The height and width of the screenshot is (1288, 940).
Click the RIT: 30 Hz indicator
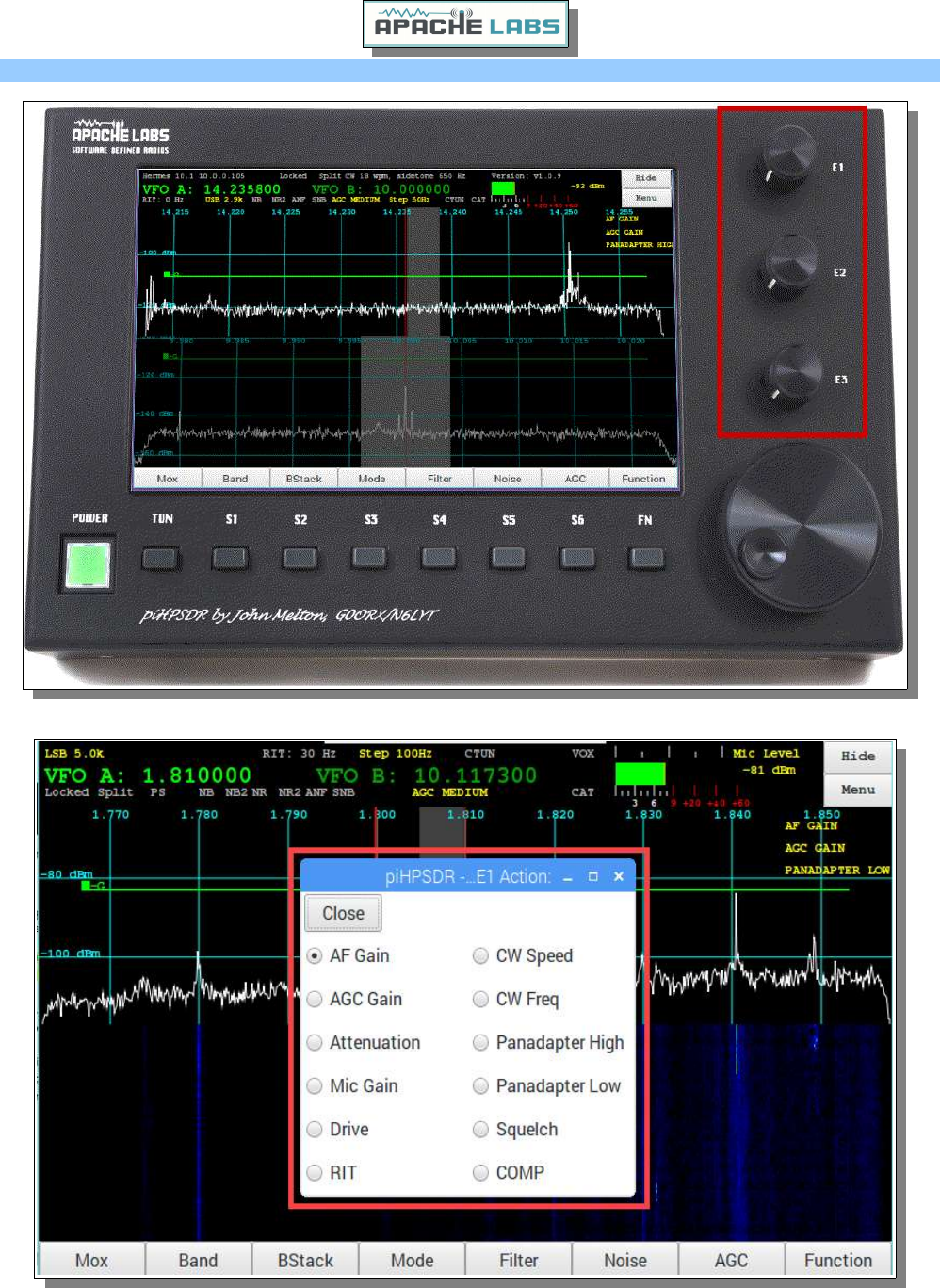click(299, 753)
